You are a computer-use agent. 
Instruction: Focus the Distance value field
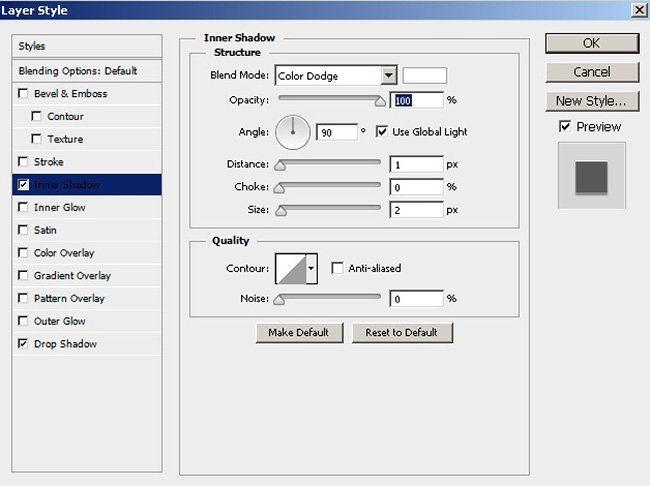pyautogui.click(x=416, y=165)
